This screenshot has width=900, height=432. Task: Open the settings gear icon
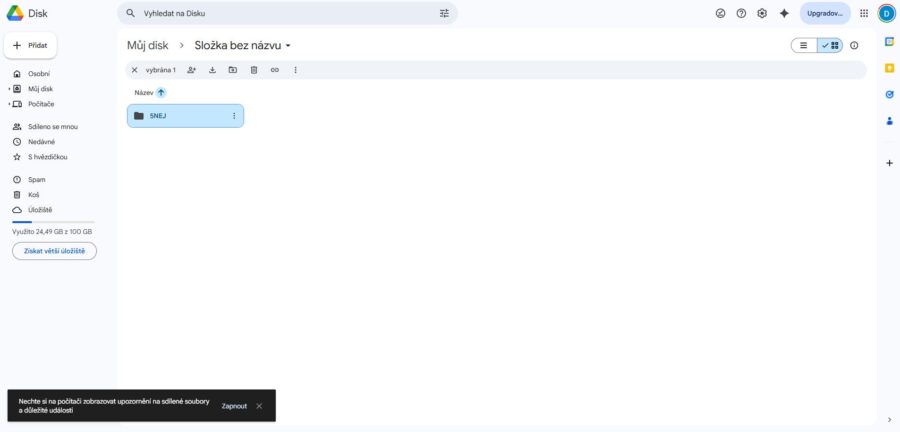(x=762, y=13)
